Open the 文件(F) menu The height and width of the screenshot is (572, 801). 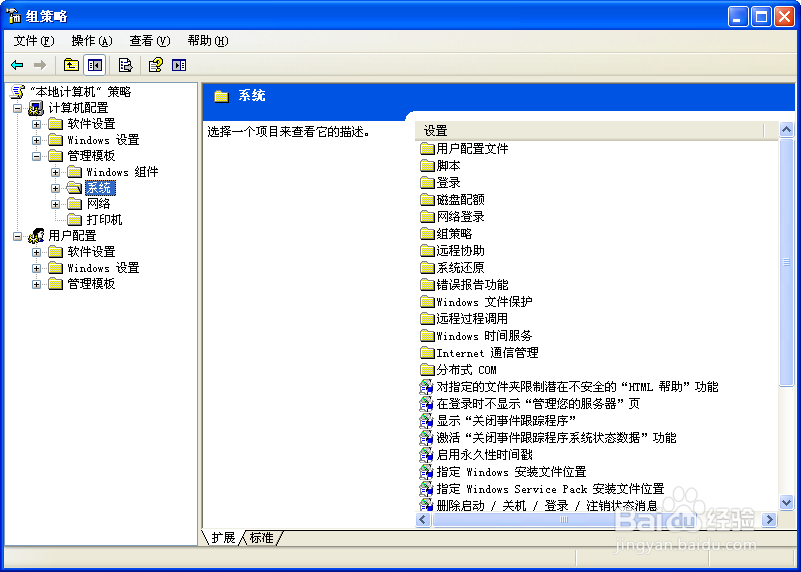click(33, 41)
